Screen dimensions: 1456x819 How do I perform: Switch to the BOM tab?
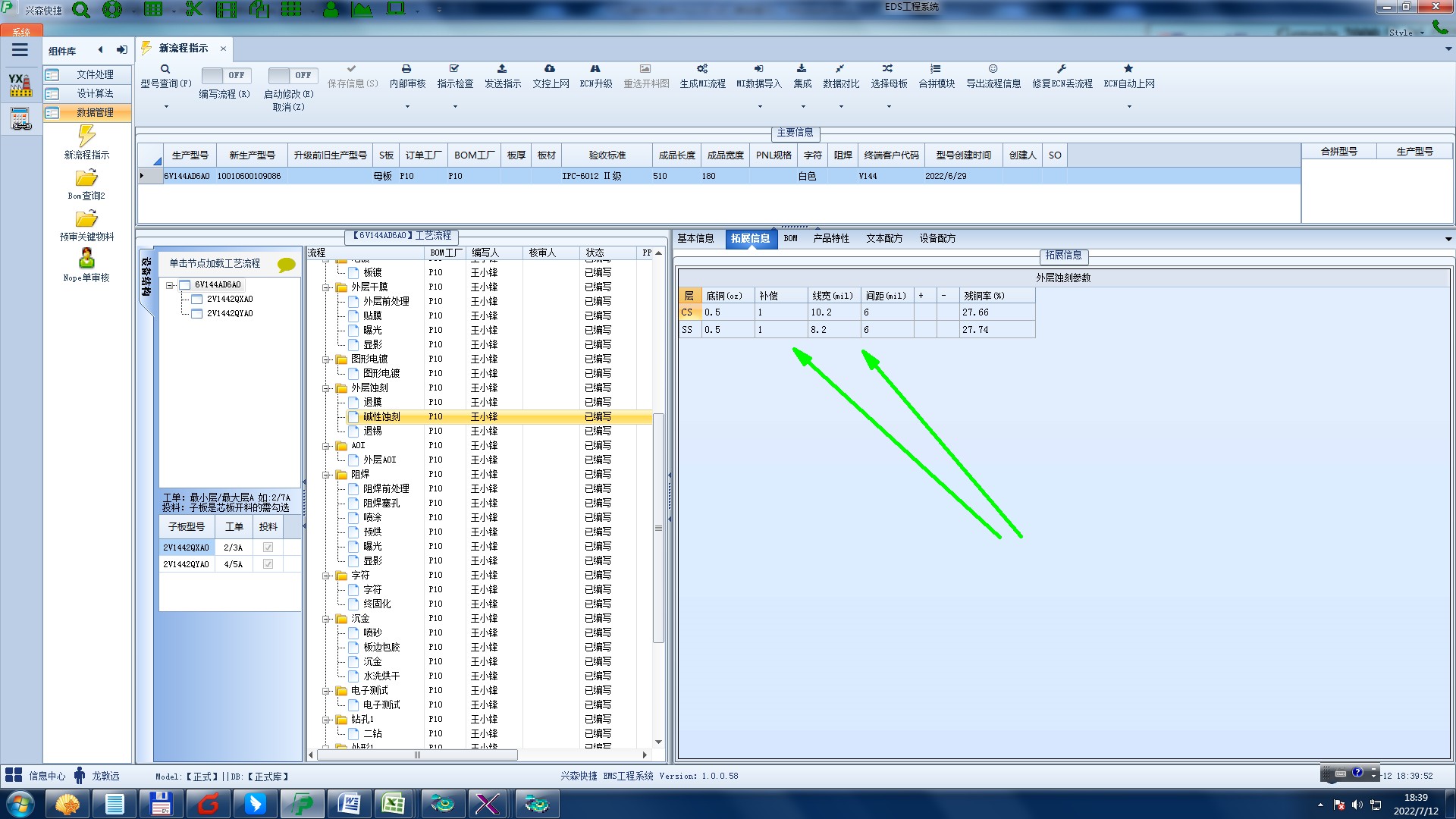coord(790,238)
